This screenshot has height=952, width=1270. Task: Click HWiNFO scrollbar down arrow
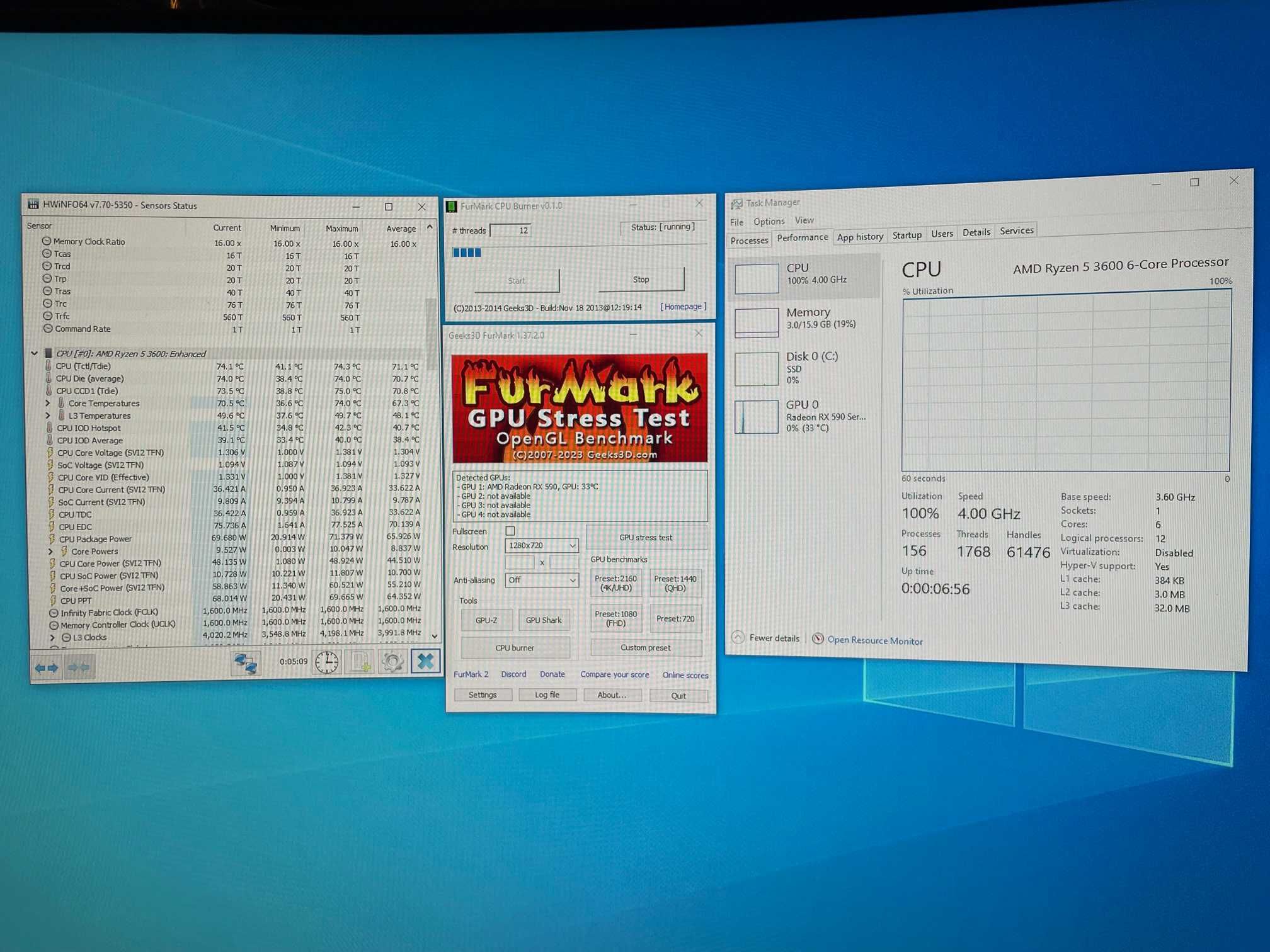434,636
